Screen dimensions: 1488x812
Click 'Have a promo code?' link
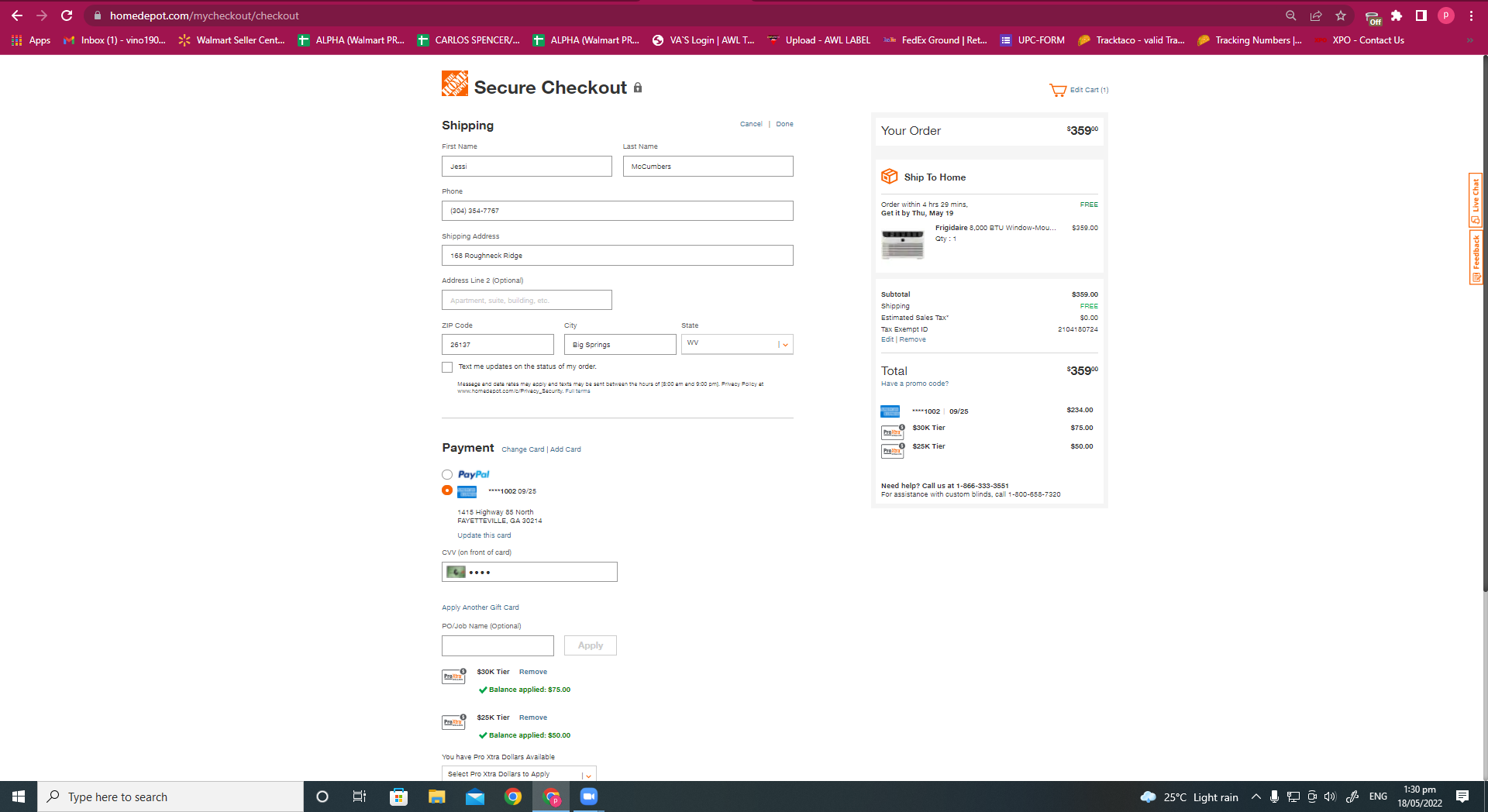click(914, 384)
